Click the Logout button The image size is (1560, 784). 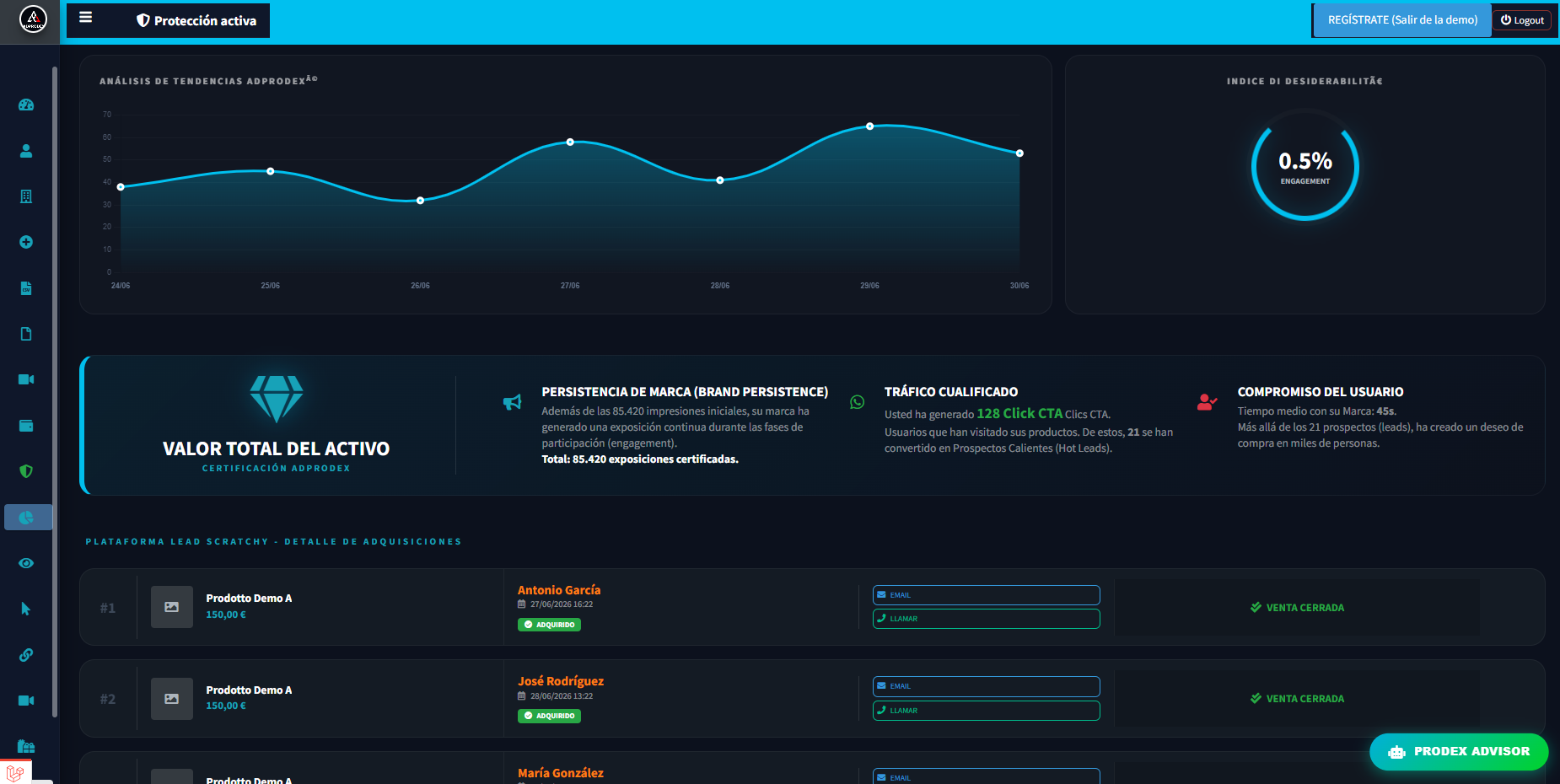(1522, 20)
